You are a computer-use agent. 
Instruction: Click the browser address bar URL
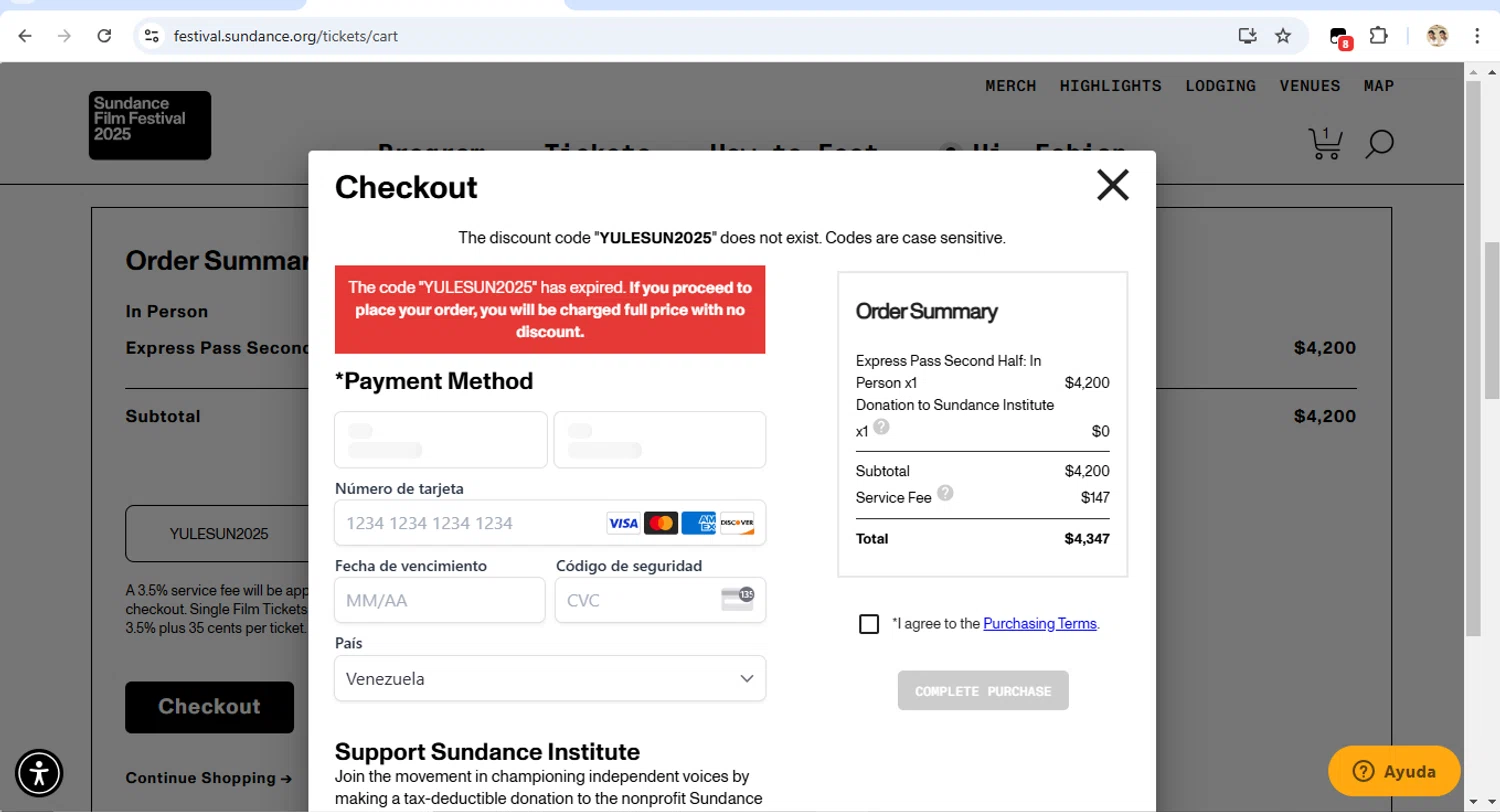click(x=285, y=36)
